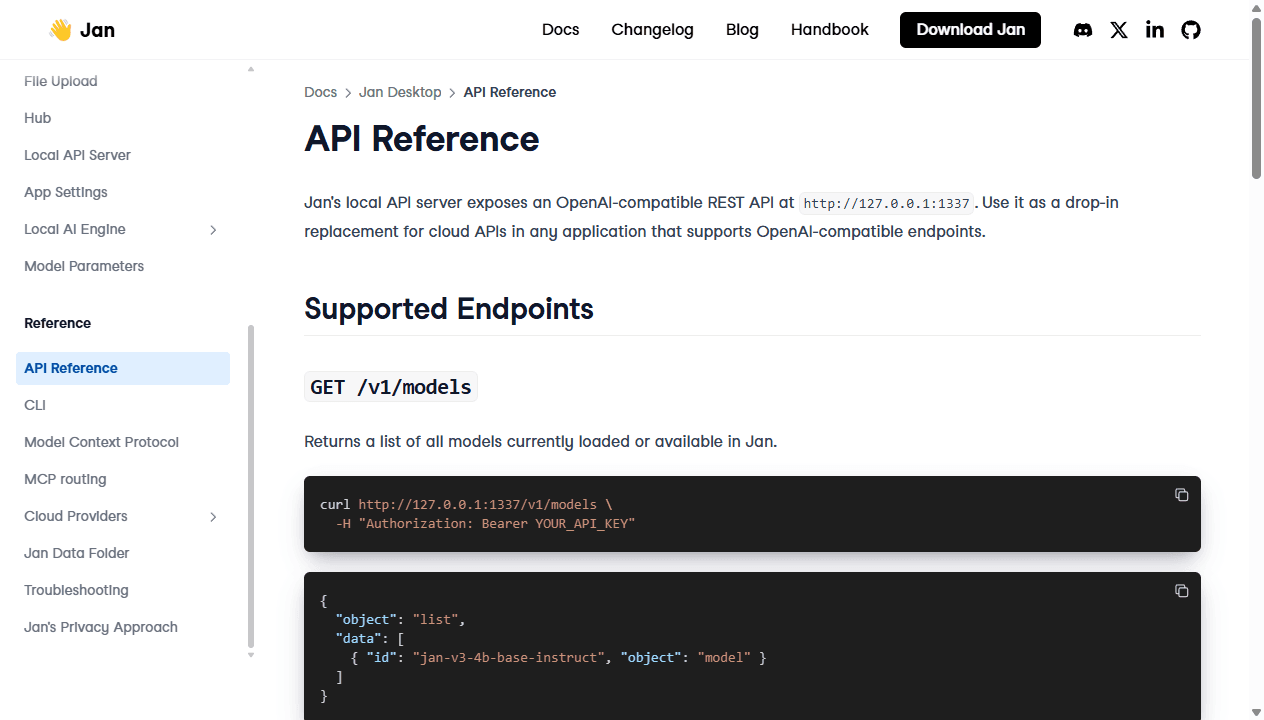Open App Settings in sidebar
This screenshot has height=720, width=1264.
pyautogui.click(x=66, y=192)
